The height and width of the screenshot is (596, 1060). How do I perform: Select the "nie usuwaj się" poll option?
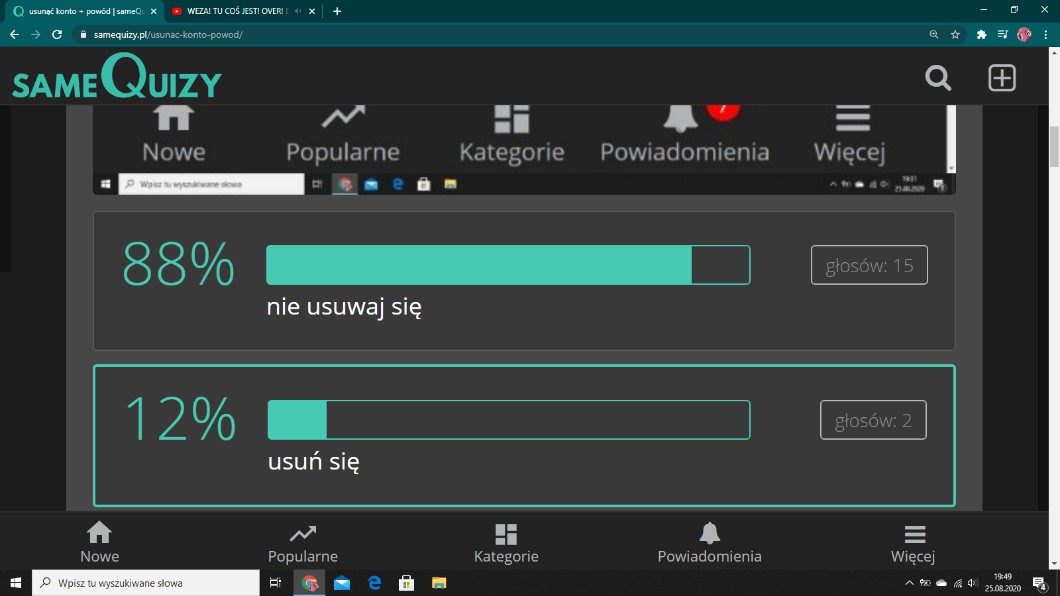click(344, 307)
